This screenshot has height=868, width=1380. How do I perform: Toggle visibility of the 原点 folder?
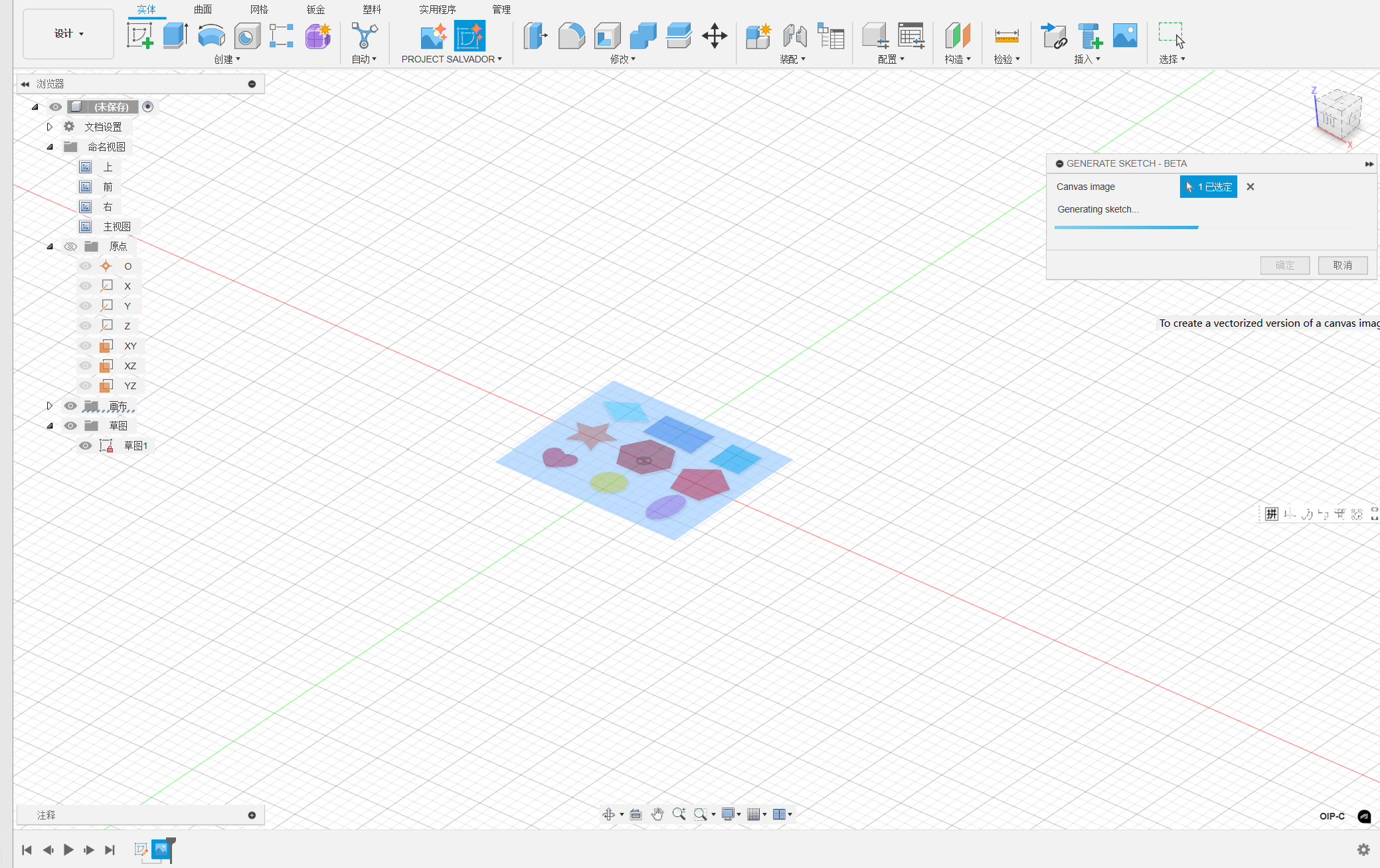click(70, 246)
